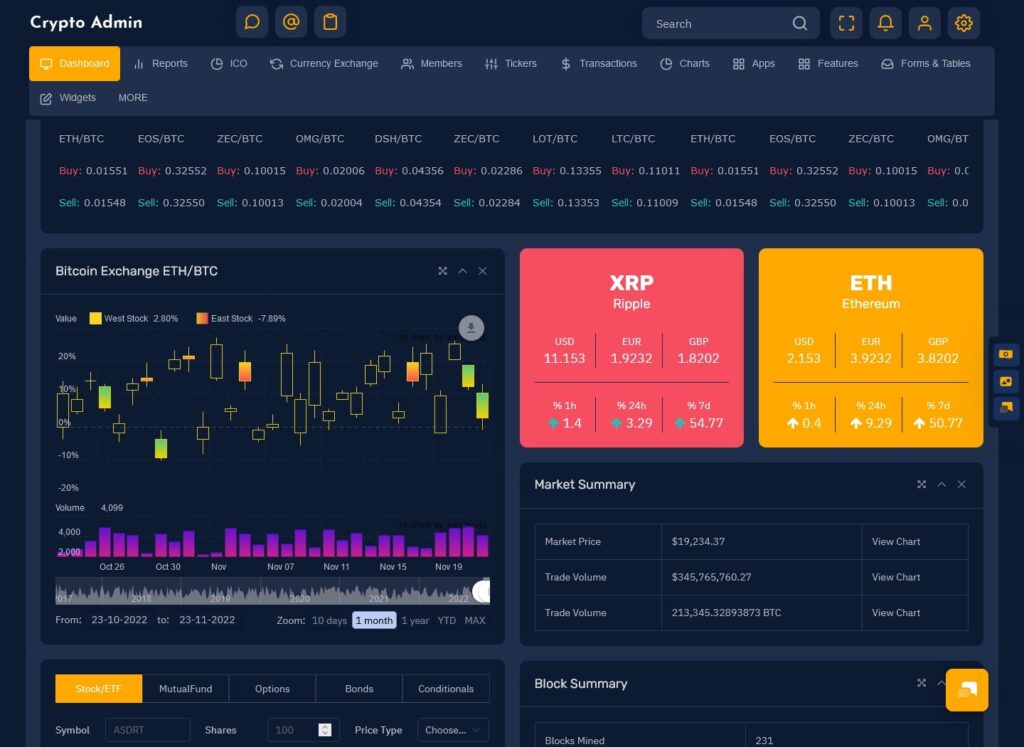Open the clipboard icon in top bar
Viewport: 1024px width, 747px height.
click(x=329, y=21)
